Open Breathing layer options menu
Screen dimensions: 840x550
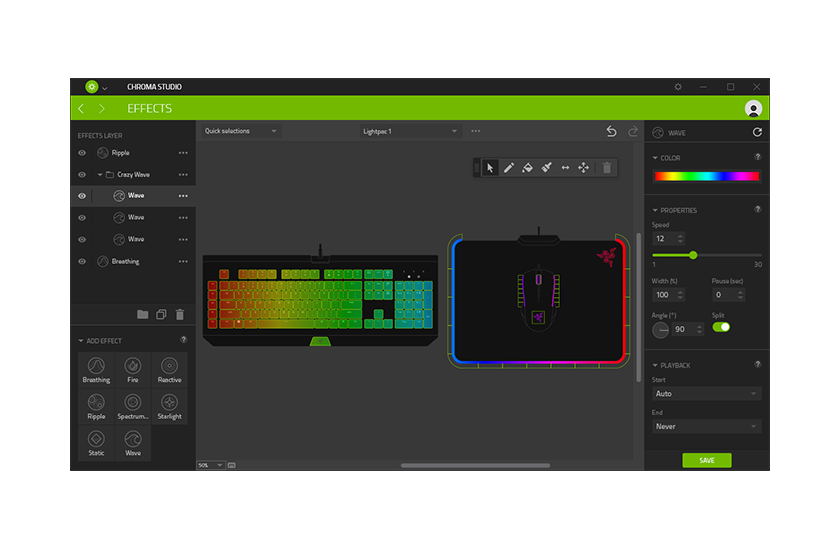click(183, 262)
